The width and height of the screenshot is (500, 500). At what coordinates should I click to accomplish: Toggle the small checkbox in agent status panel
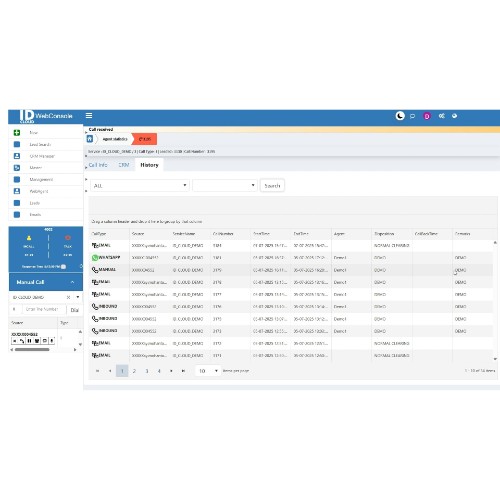[x=63, y=267]
